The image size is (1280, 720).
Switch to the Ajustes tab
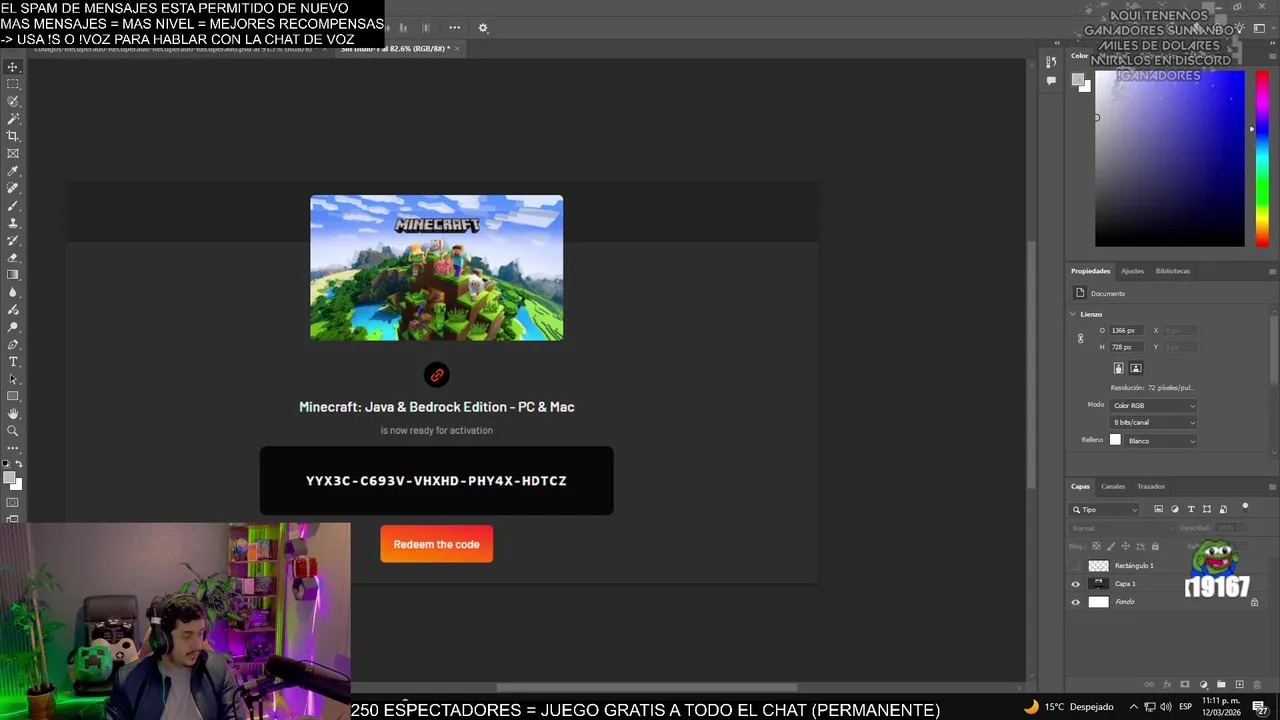(1132, 271)
